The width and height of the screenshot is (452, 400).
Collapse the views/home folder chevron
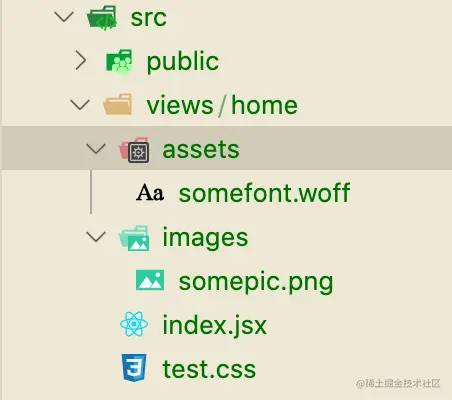[x=80, y=105]
